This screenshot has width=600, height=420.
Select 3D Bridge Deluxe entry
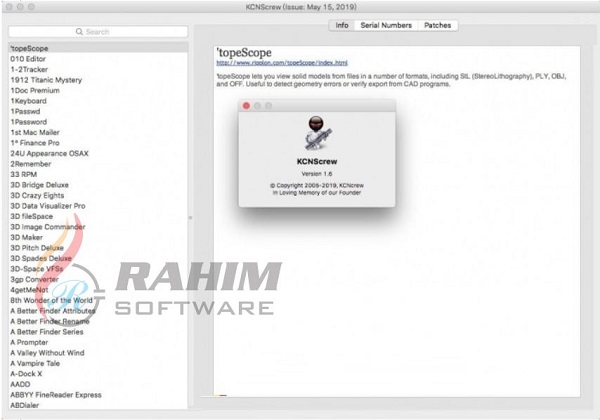pos(98,185)
